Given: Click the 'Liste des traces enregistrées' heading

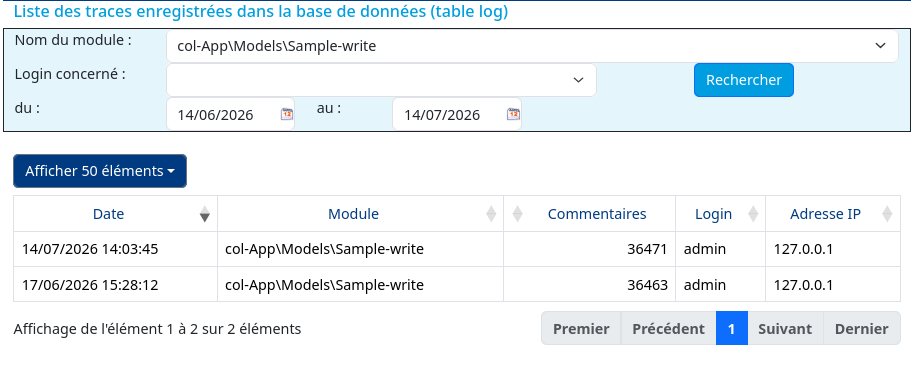Looking at the screenshot, I should tap(261, 12).
